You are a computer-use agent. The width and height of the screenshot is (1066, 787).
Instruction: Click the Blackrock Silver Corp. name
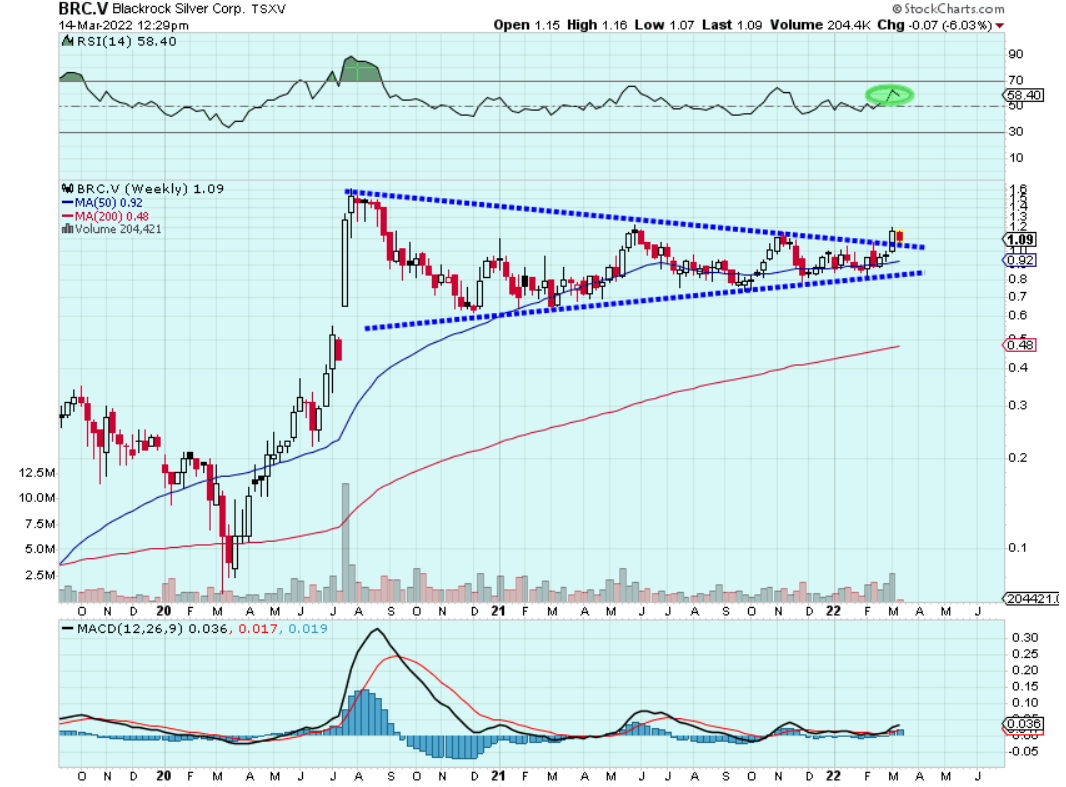coord(178,9)
